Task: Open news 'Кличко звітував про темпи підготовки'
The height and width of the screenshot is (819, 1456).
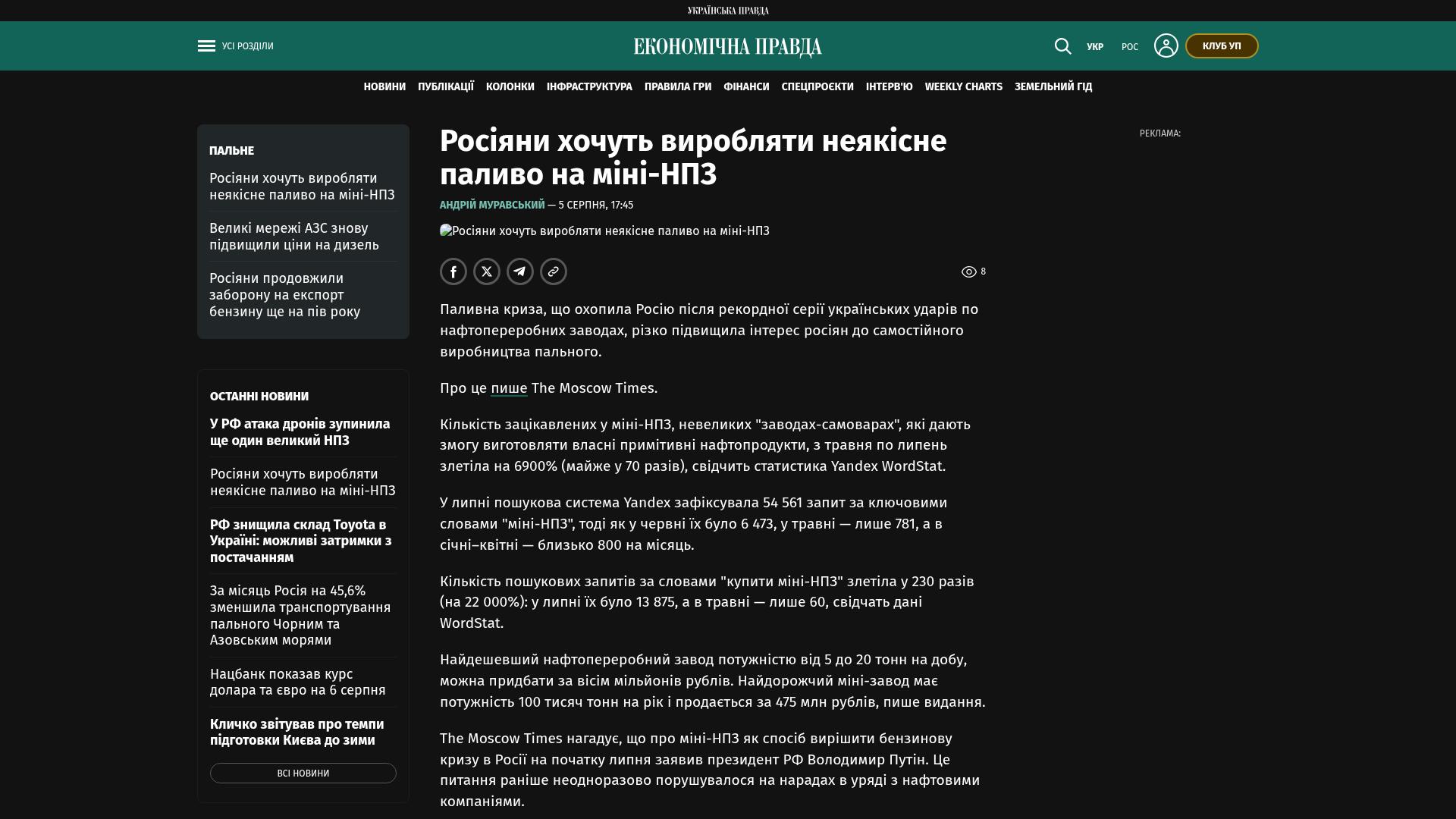Action: 297,732
